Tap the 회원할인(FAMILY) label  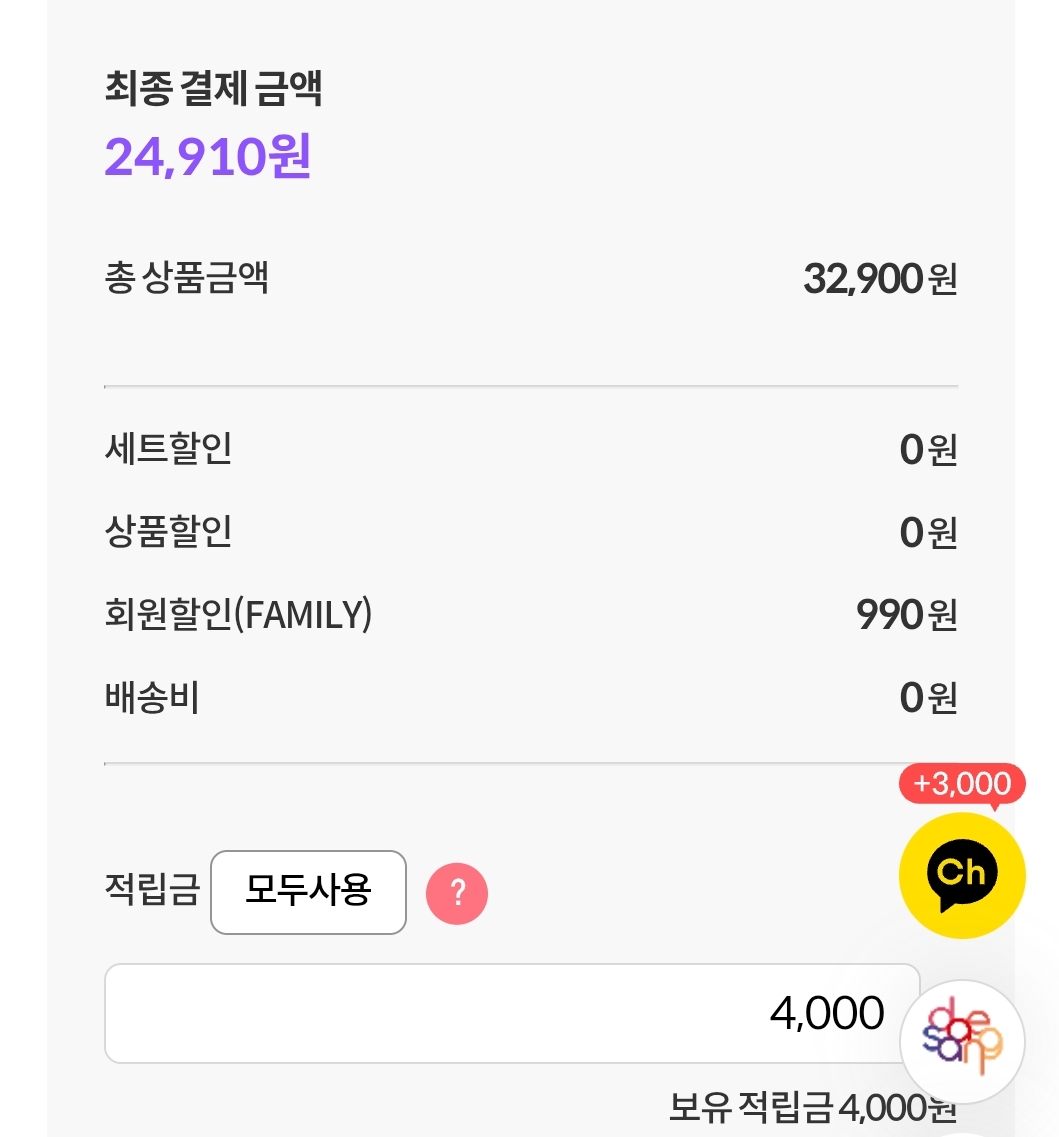238,614
